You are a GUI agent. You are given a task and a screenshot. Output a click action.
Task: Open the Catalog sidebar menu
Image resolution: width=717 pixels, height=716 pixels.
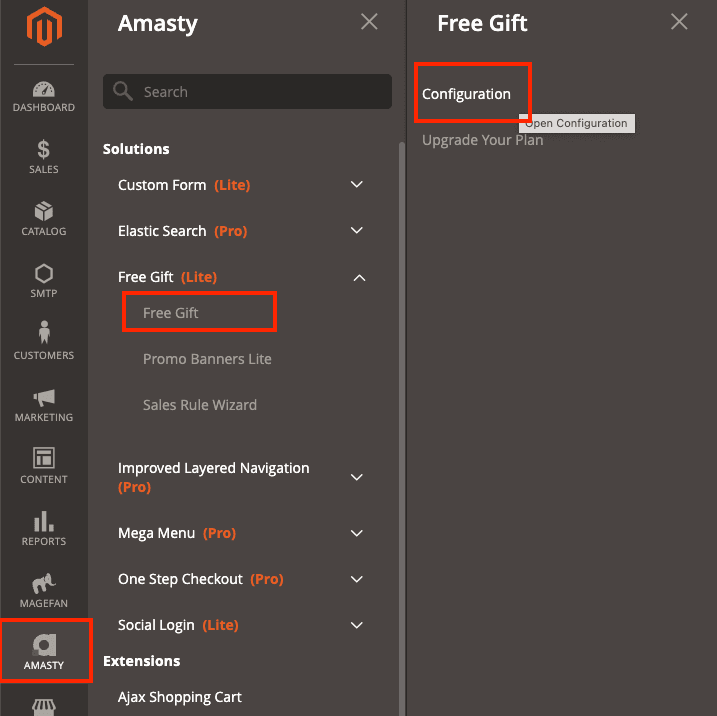(x=44, y=219)
